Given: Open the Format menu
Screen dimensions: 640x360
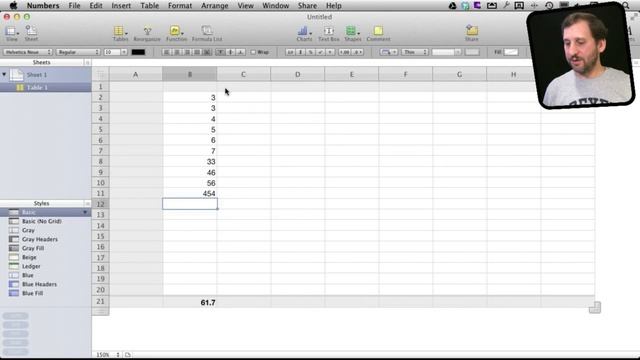Looking at the screenshot, I should point(180,6).
